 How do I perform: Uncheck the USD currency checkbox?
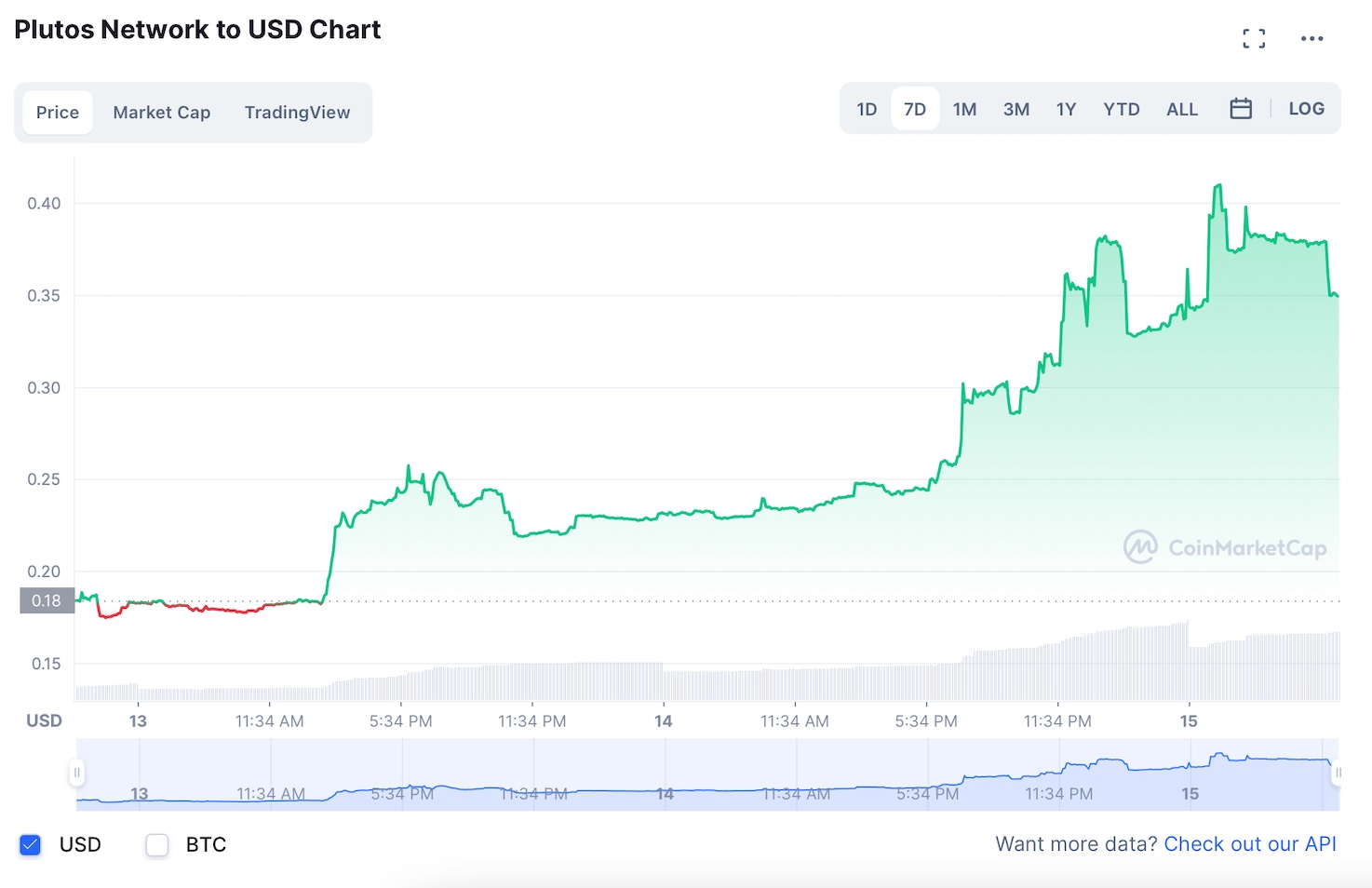pos(30,844)
